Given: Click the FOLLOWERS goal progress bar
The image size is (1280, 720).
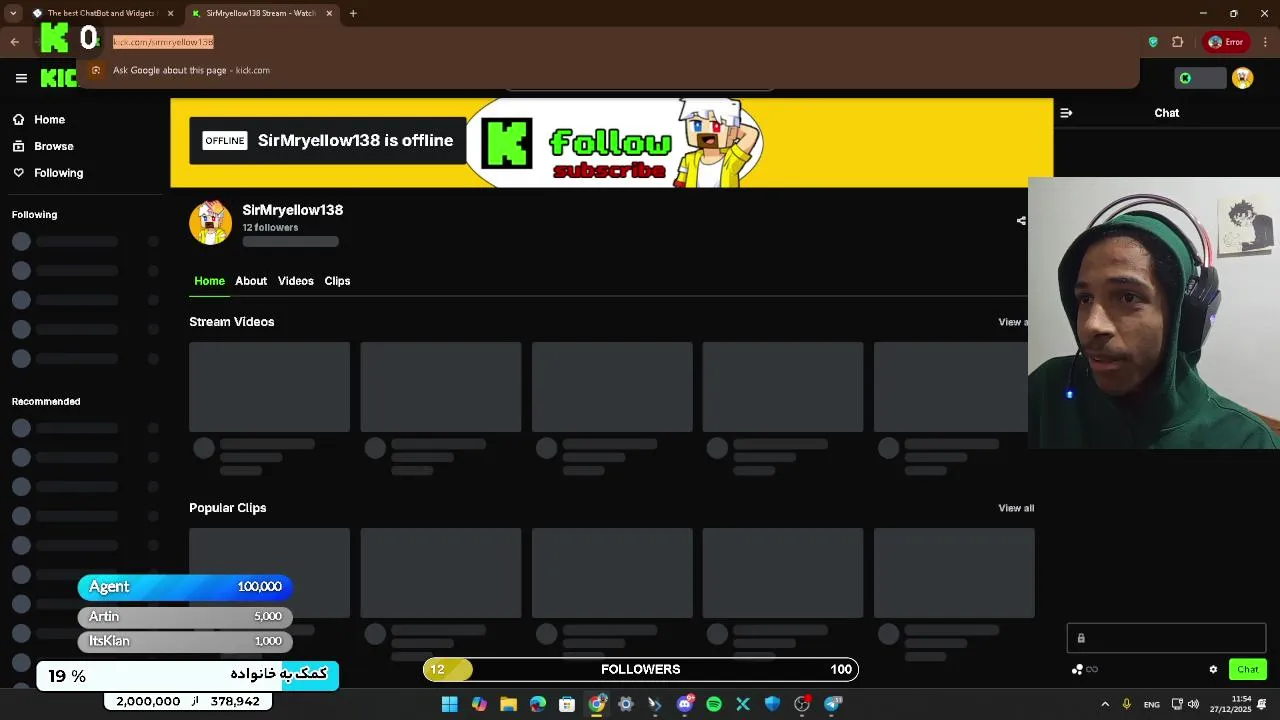Looking at the screenshot, I should pos(641,670).
